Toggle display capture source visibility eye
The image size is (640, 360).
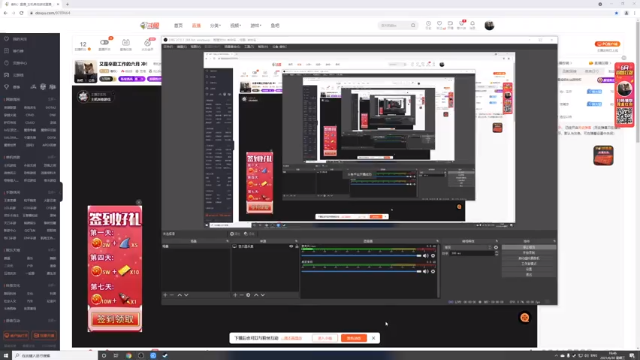tap(291, 247)
